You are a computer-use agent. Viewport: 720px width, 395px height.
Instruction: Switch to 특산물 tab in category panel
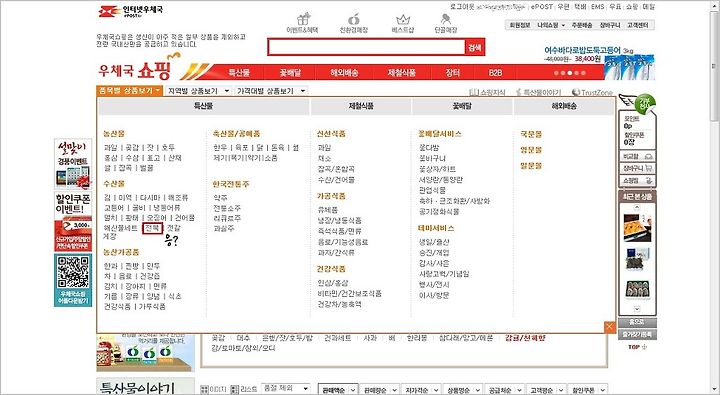pos(203,106)
